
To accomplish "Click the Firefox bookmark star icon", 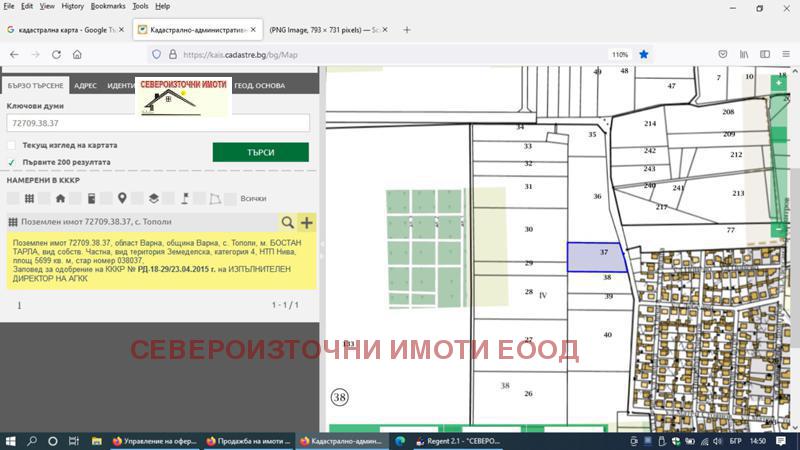I will tap(644, 54).
